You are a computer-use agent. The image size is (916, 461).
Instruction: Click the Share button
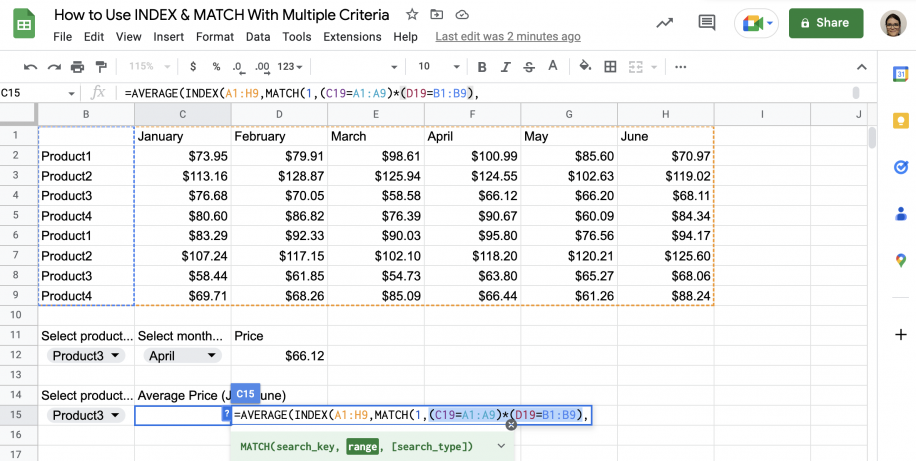[826, 23]
